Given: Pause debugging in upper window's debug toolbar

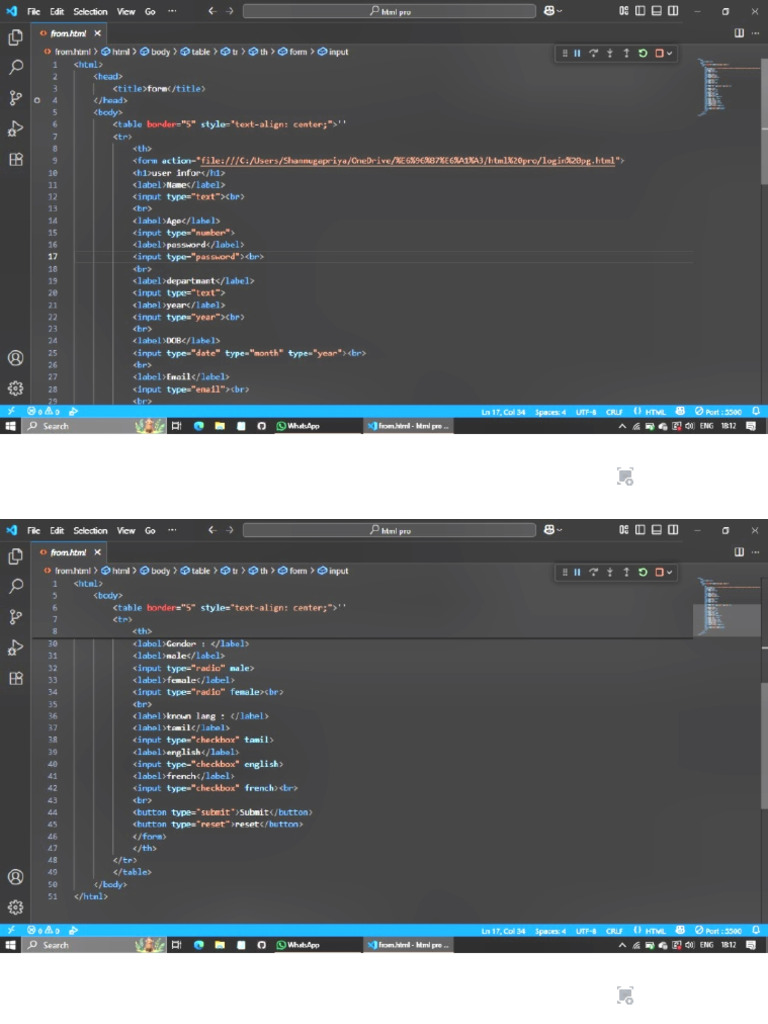Looking at the screenshot, I should pyautogui.click(x=577, y=54).
